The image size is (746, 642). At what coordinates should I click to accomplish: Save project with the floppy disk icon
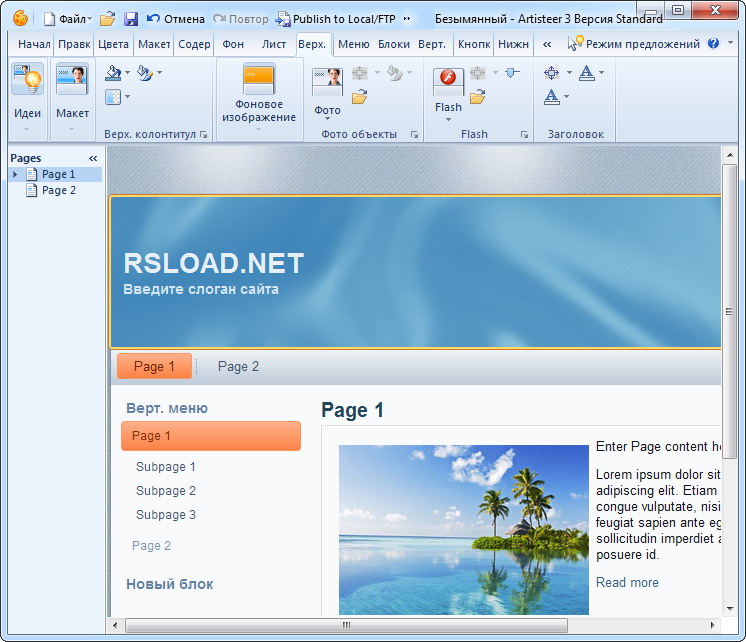point(131,19)
